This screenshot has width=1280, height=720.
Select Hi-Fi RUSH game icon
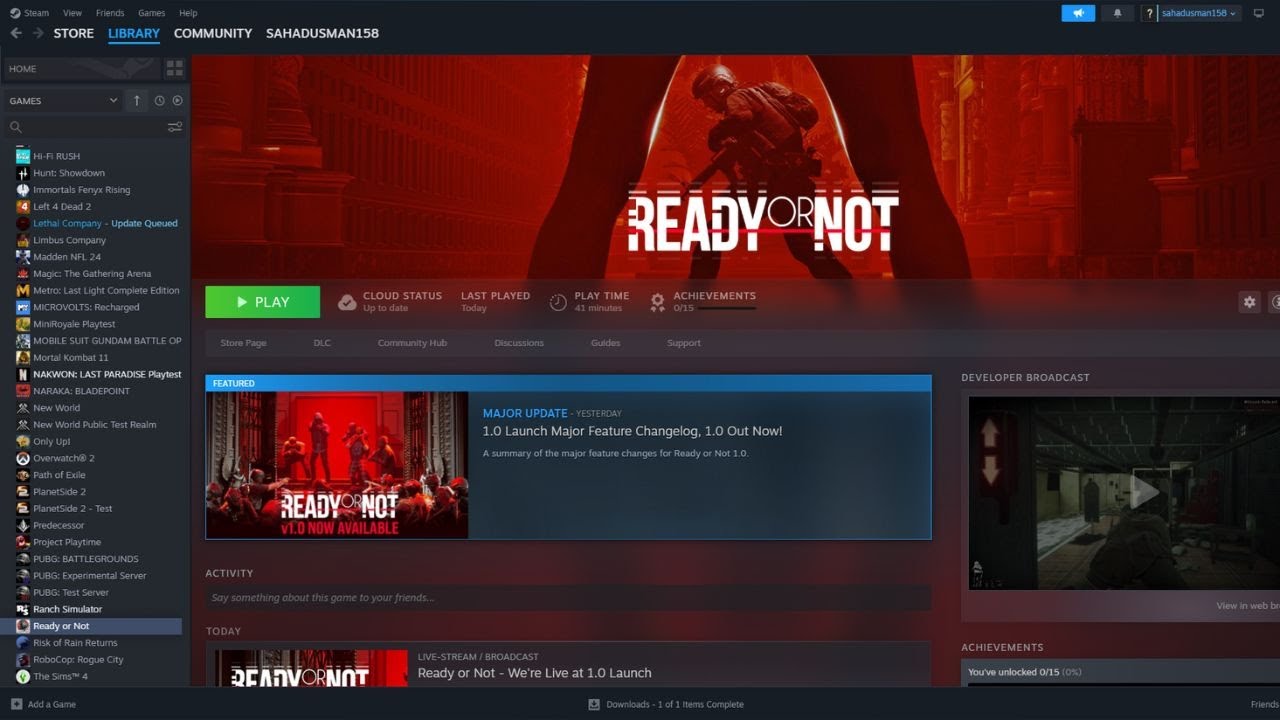pyautogui.click(x=23, y=156)
